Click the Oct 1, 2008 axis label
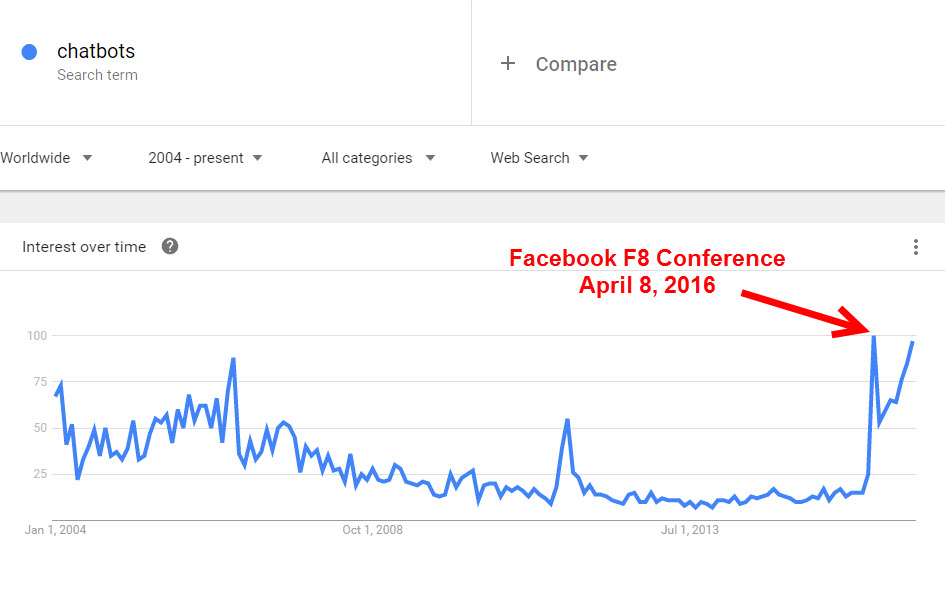The height and width of the screenshot is (590, 945). [372, 530]
